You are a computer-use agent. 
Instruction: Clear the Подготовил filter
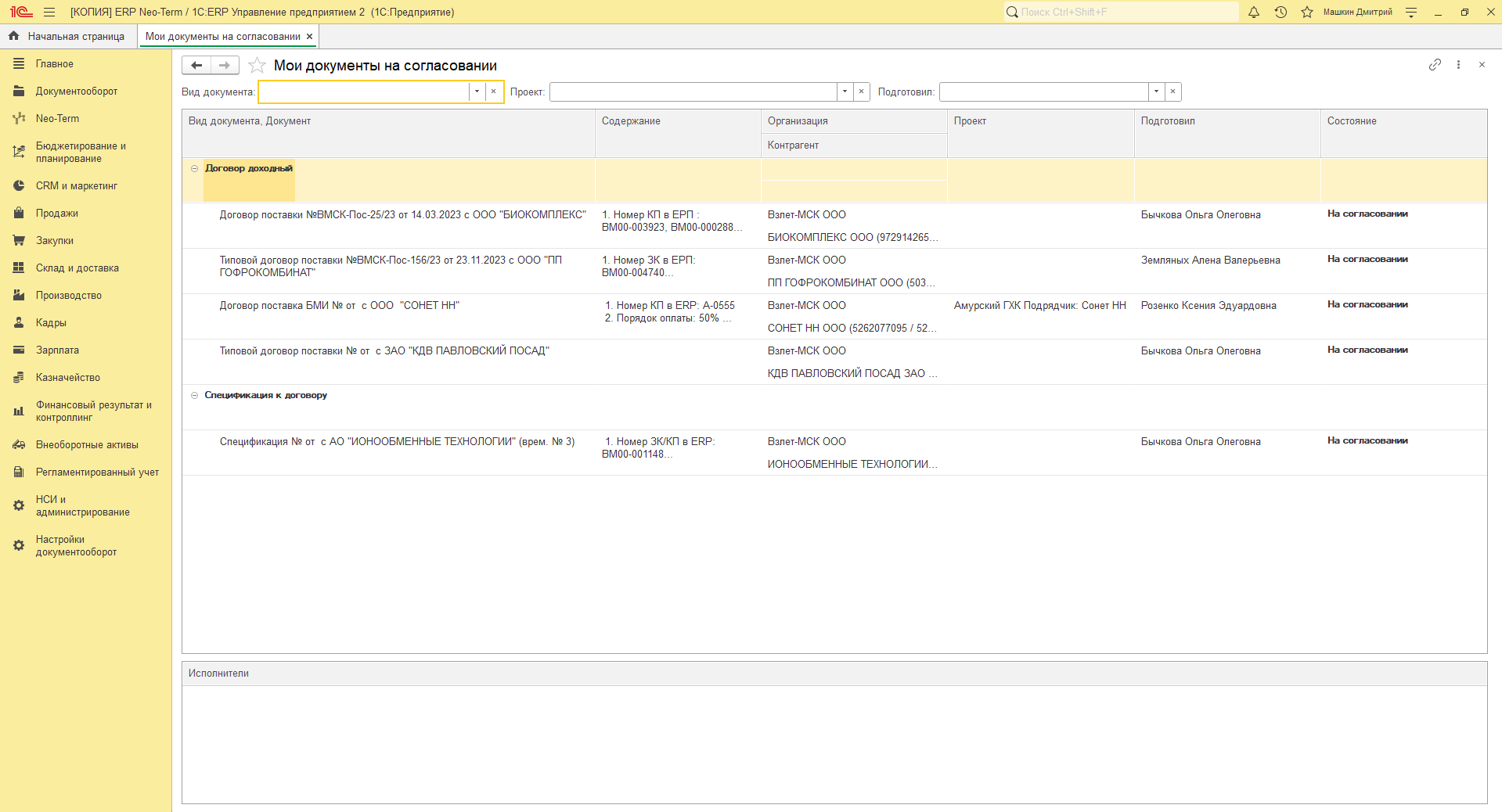tap(1173, 92)
